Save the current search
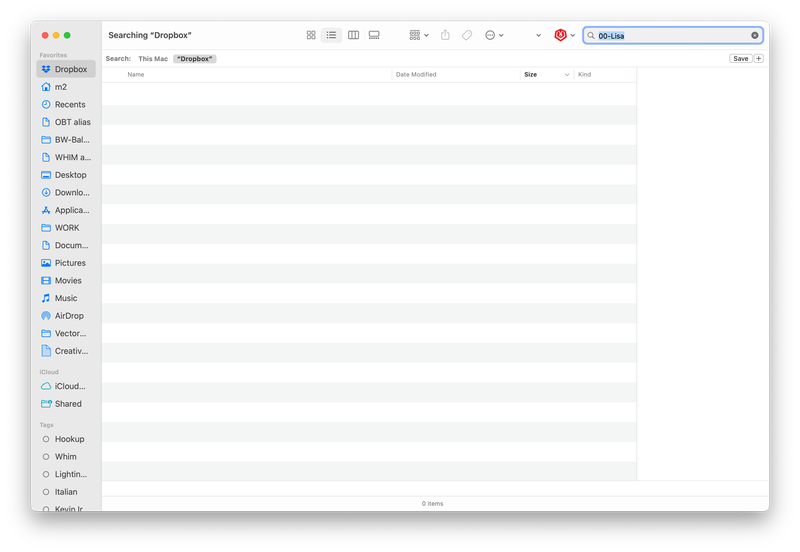Screen dimensions: 800x552 (740, 59)
